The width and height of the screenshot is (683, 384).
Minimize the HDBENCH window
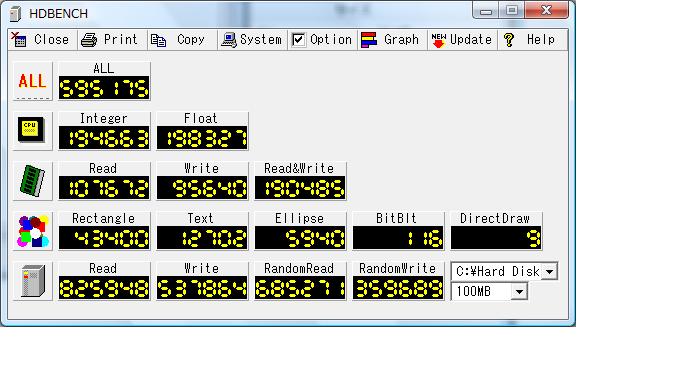(486, 10)
